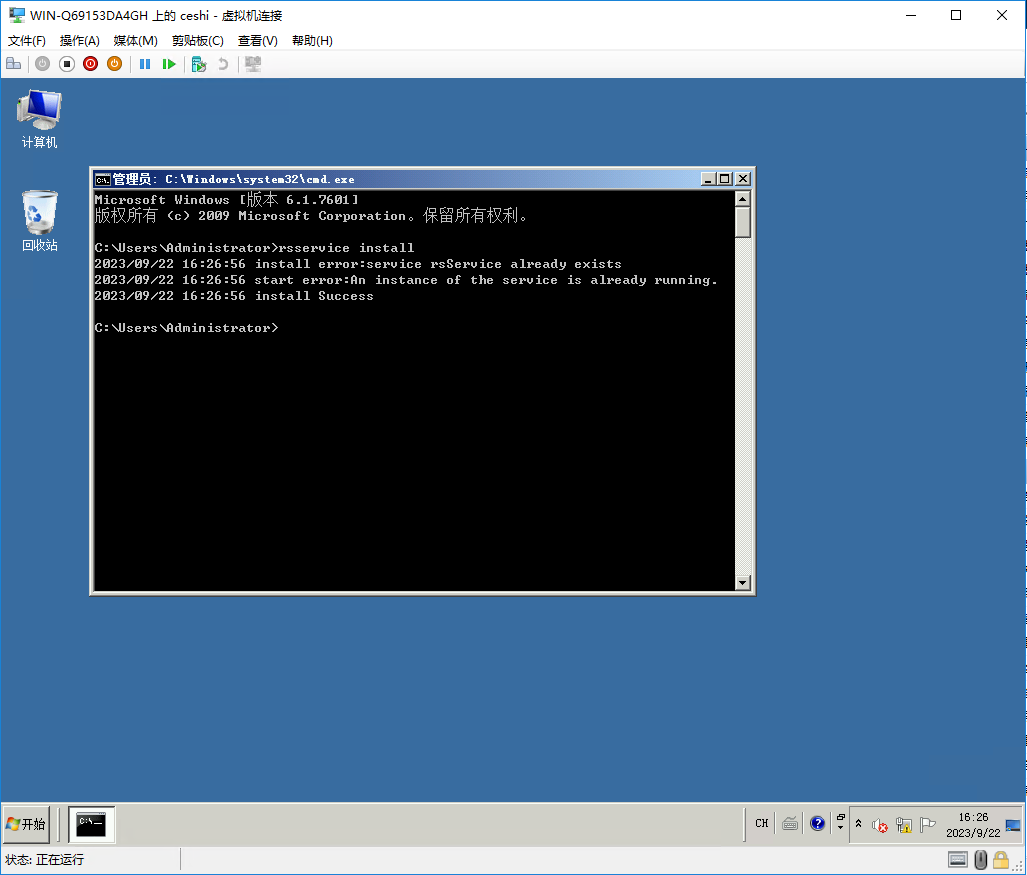This screenshot has width=1027, height=875.
Task: Click the cmd window scrollbar down arrow
Action: (x=742, y=582)
